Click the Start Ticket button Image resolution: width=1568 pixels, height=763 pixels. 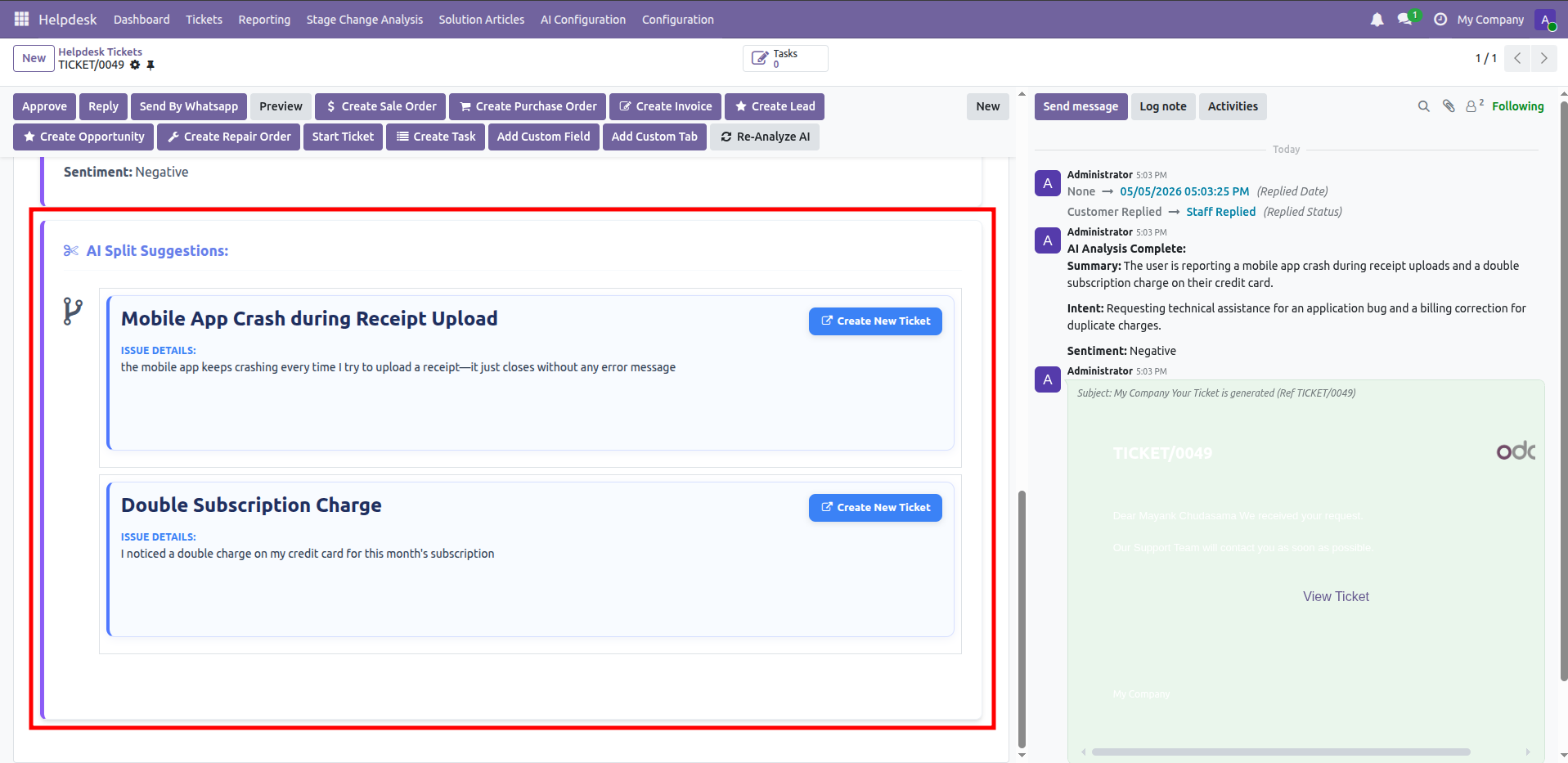point(343,137)
